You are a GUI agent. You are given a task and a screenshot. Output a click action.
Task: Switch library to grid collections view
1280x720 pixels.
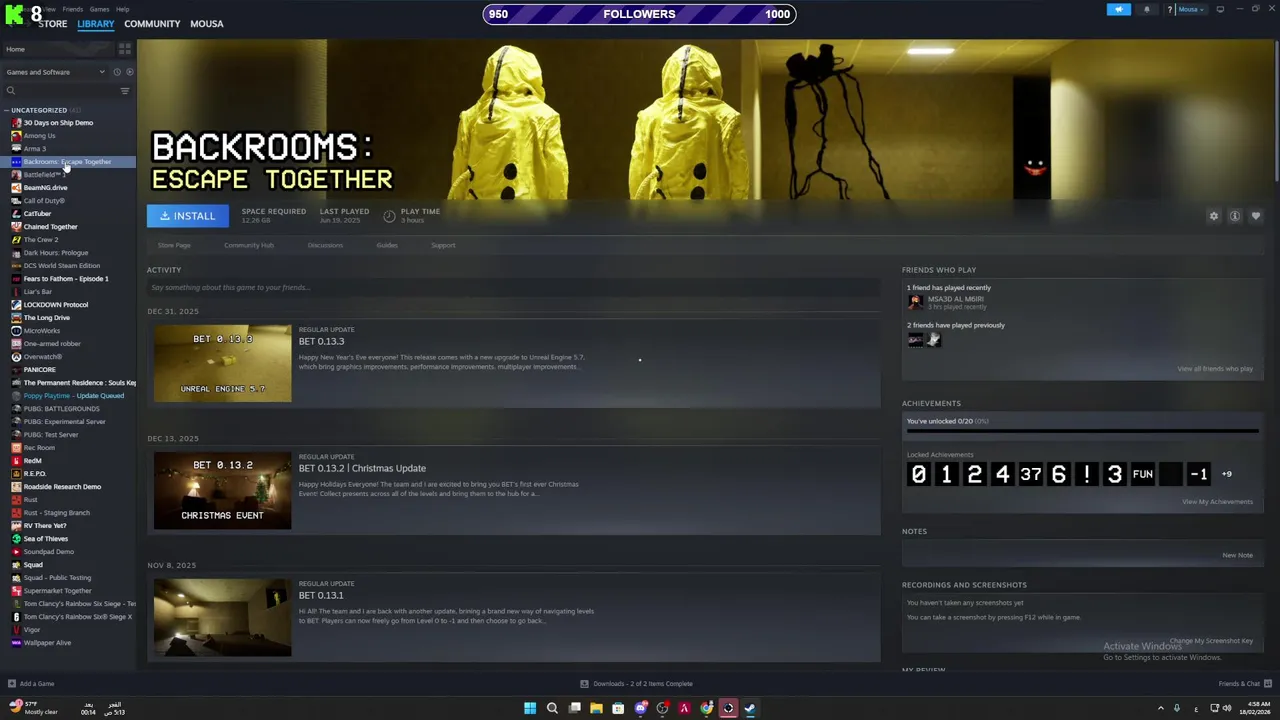[x=125, y=49]
